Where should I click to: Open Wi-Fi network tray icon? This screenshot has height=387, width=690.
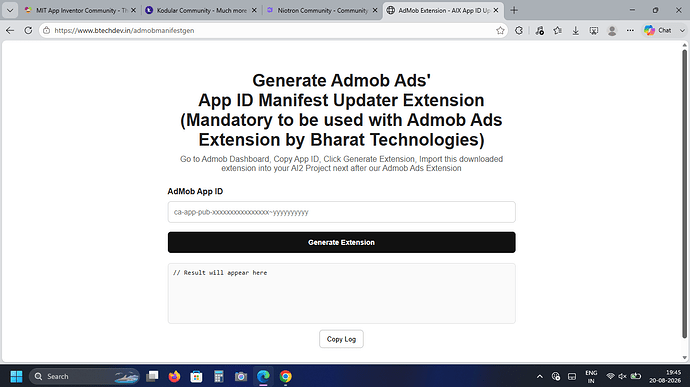click(610, 376)
